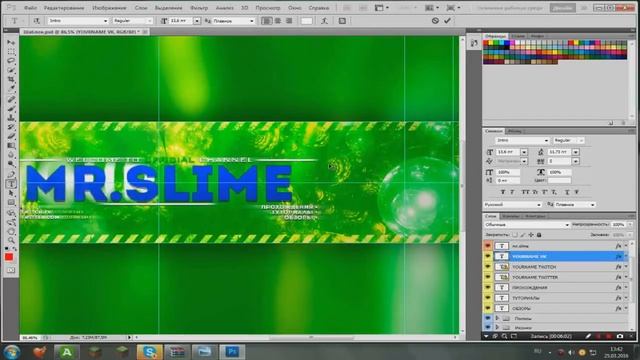Select the Horizontal Type tool
Image resolution: width=640 pixels, height=360 pixels.
pyautogui.click(x=11, y=184)
